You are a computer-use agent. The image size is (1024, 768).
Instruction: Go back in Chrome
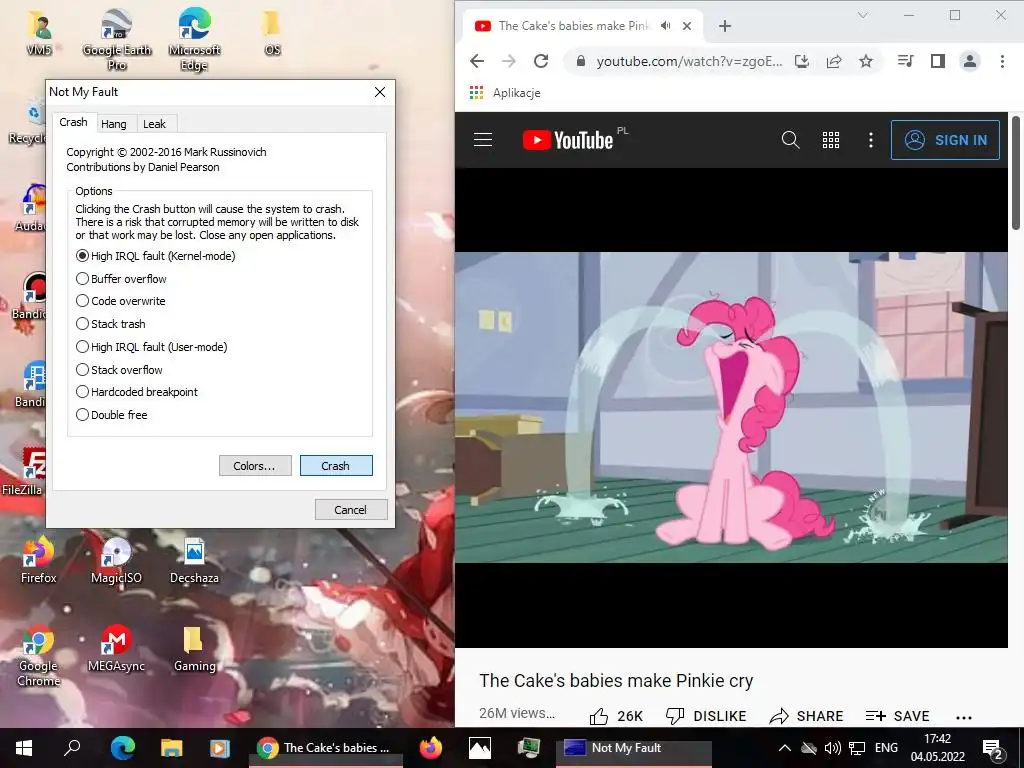pos(477,61)
